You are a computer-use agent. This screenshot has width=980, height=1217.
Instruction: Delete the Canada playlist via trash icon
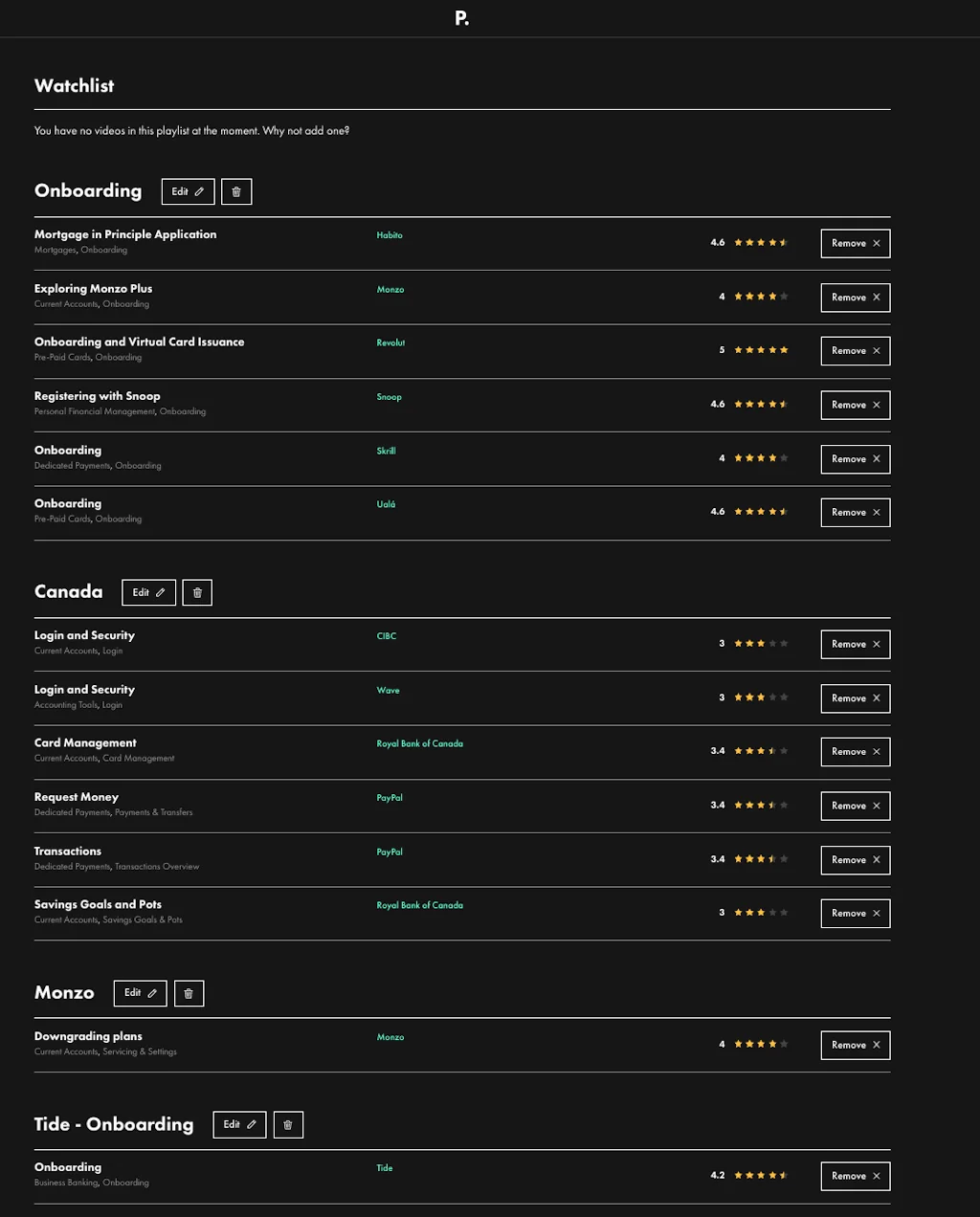tap(197, 592)
